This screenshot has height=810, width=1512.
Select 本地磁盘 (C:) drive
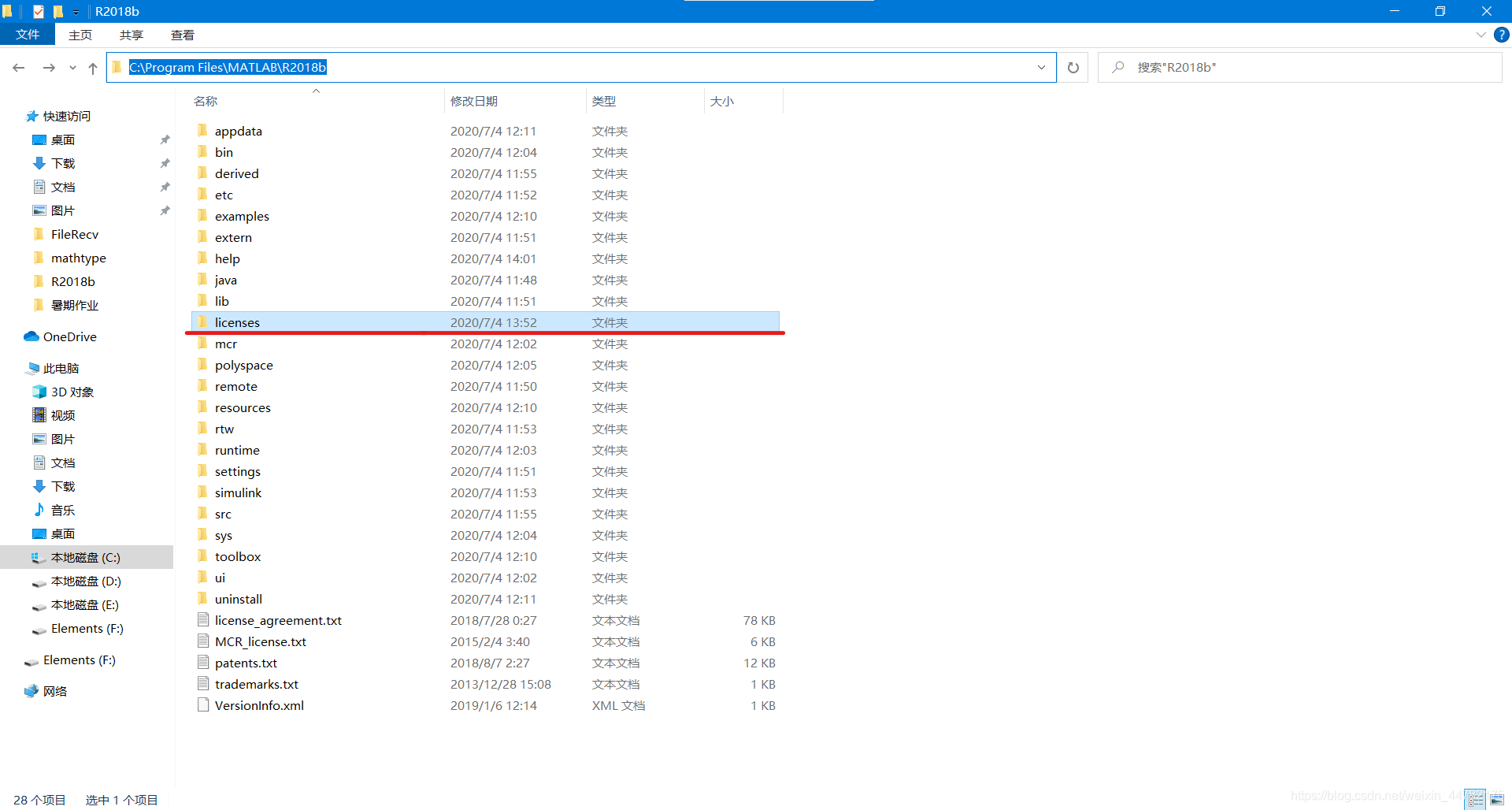pos(85,558)
